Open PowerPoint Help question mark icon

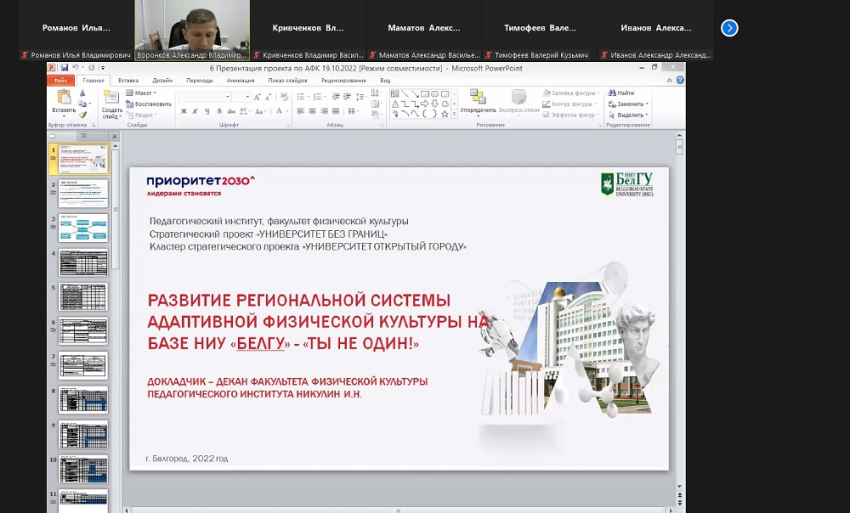coord(680,80)
